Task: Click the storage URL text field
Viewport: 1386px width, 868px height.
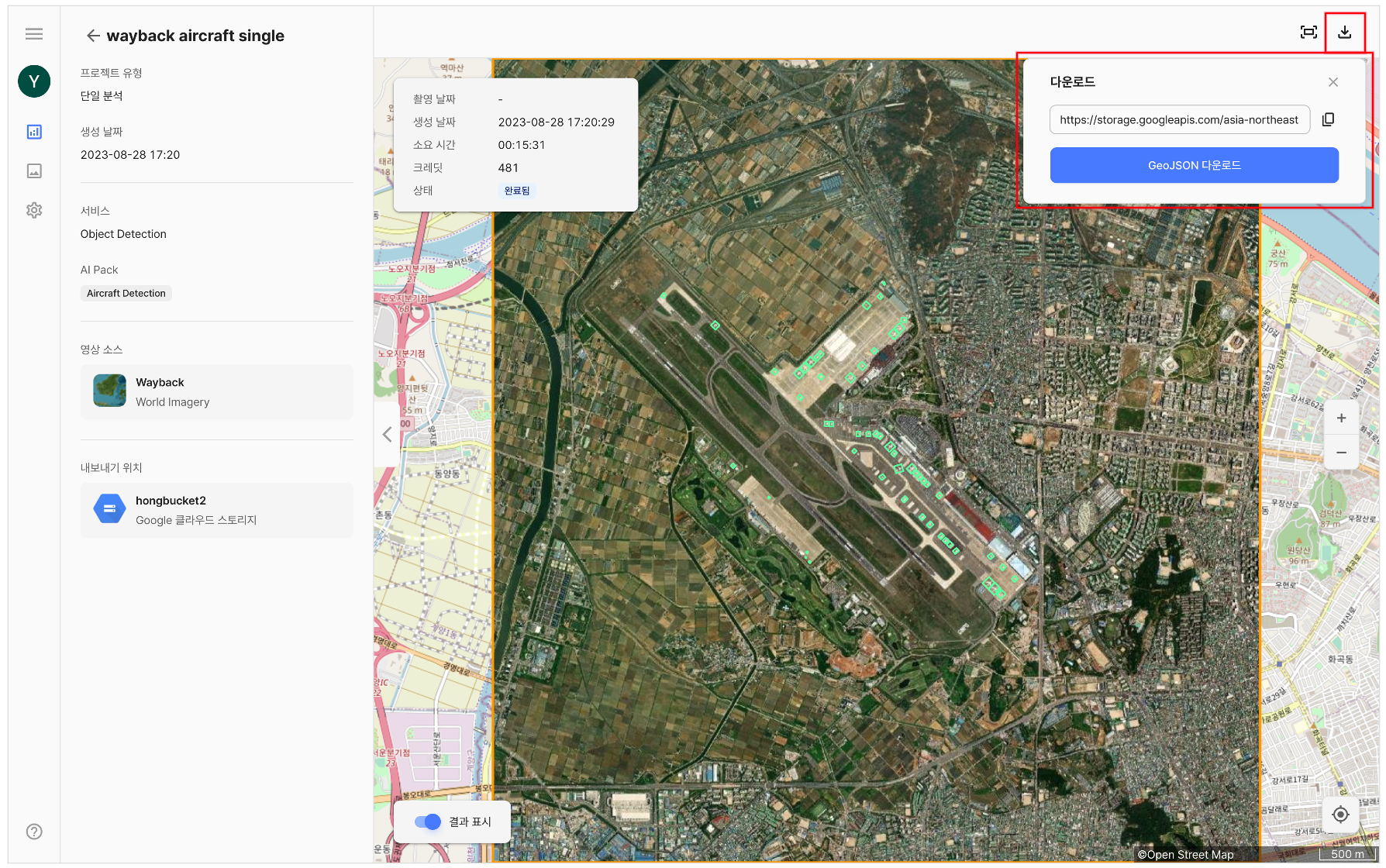Action: tap(1179, 119)
